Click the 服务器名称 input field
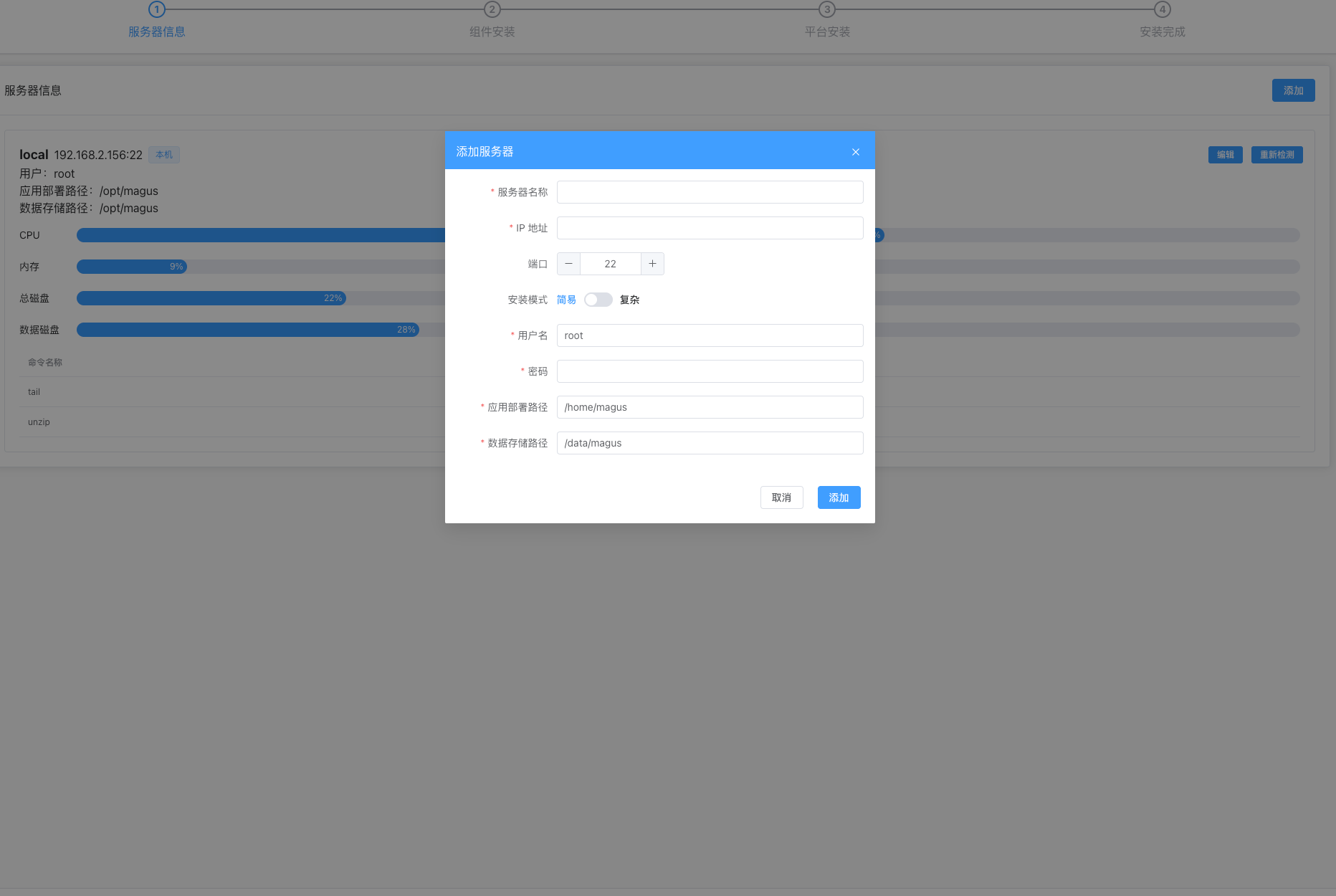This screenshot has height=896, width=1336. coord(710,192)
